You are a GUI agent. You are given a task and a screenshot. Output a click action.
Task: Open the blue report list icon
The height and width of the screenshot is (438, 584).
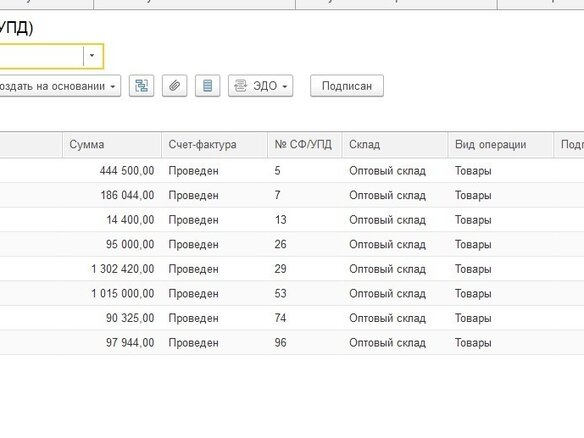point(207,86)
